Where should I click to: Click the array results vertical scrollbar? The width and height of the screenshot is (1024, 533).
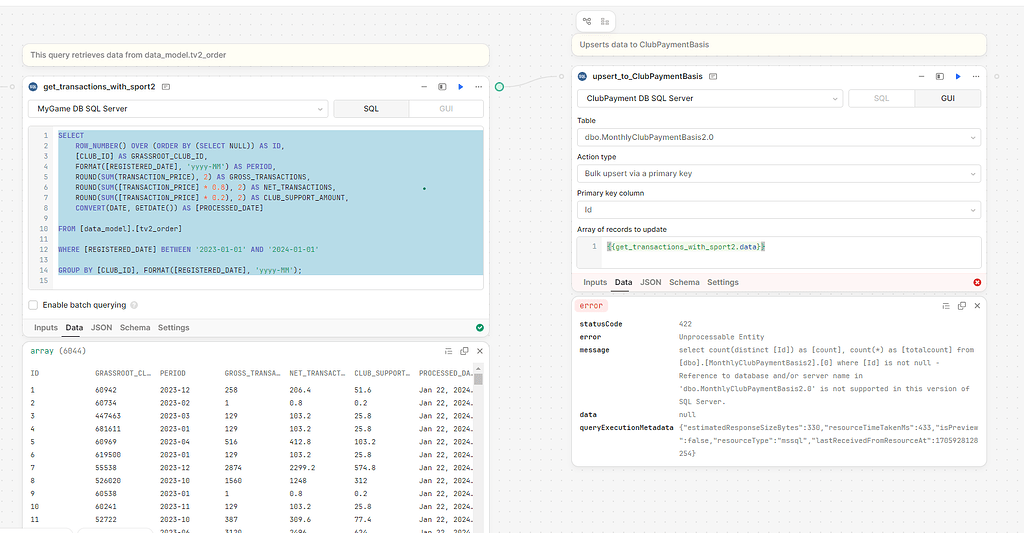point(478,379)
